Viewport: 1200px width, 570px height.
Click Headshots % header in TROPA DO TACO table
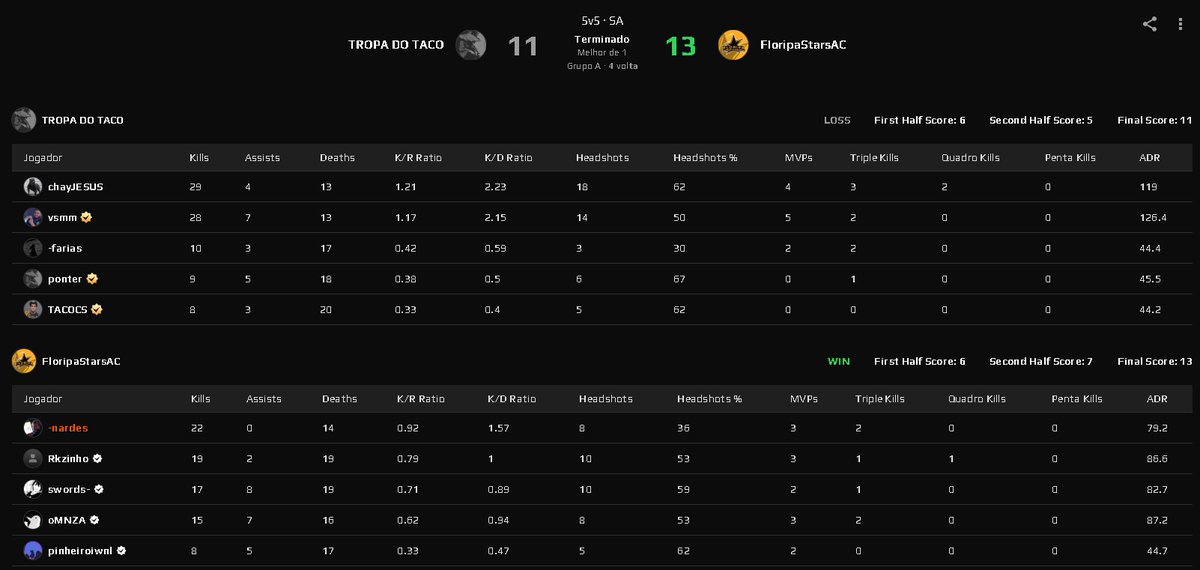click(x=706, y=158)
